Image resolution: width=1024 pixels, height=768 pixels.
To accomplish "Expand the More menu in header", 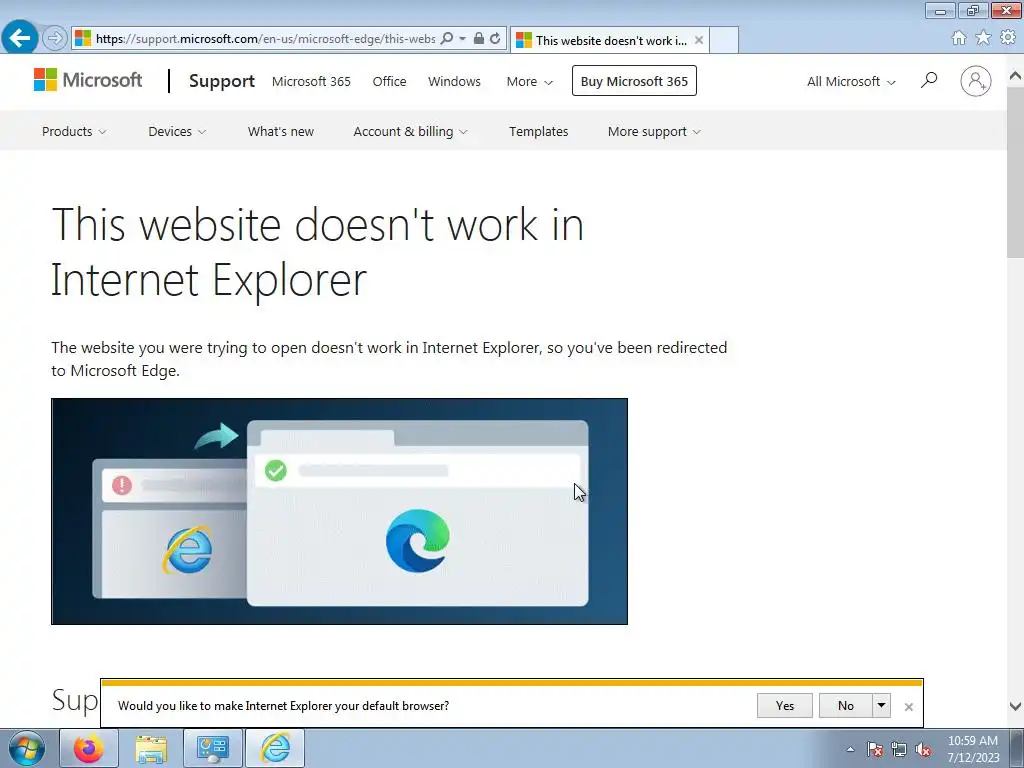I will coord(530,82).
